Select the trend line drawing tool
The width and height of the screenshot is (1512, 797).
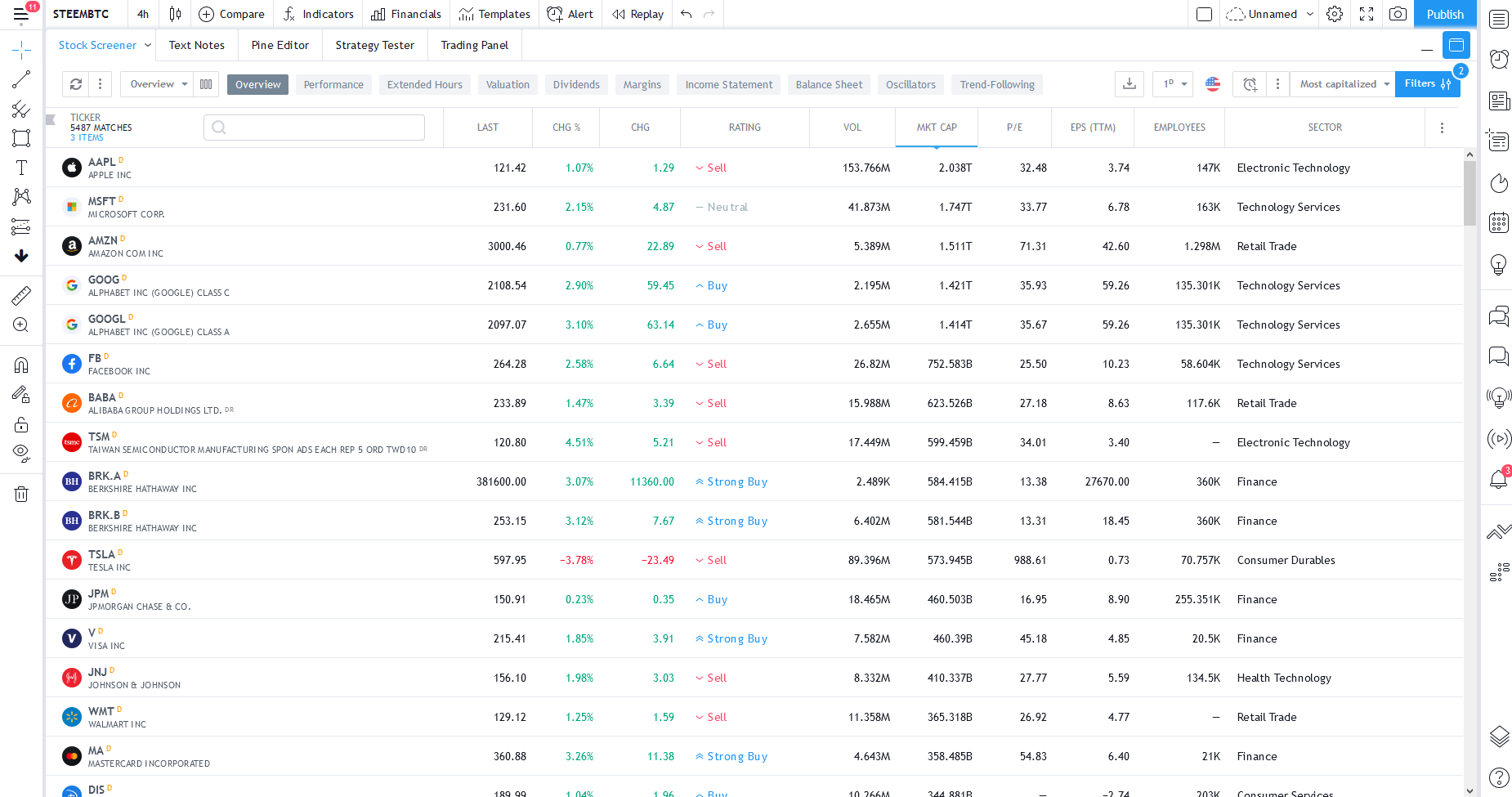21,79
